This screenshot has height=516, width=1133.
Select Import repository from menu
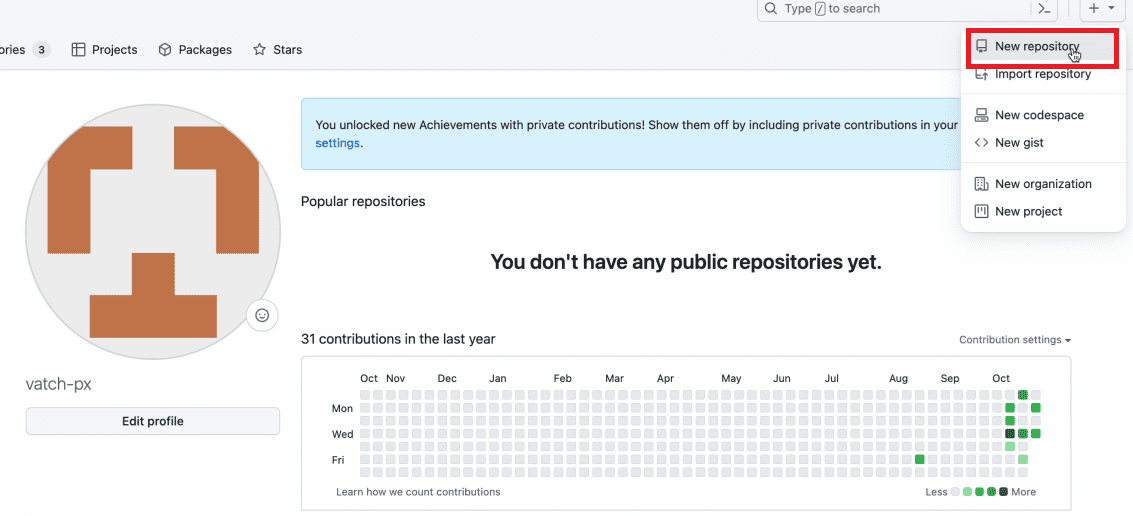[x=1042, y=75]
